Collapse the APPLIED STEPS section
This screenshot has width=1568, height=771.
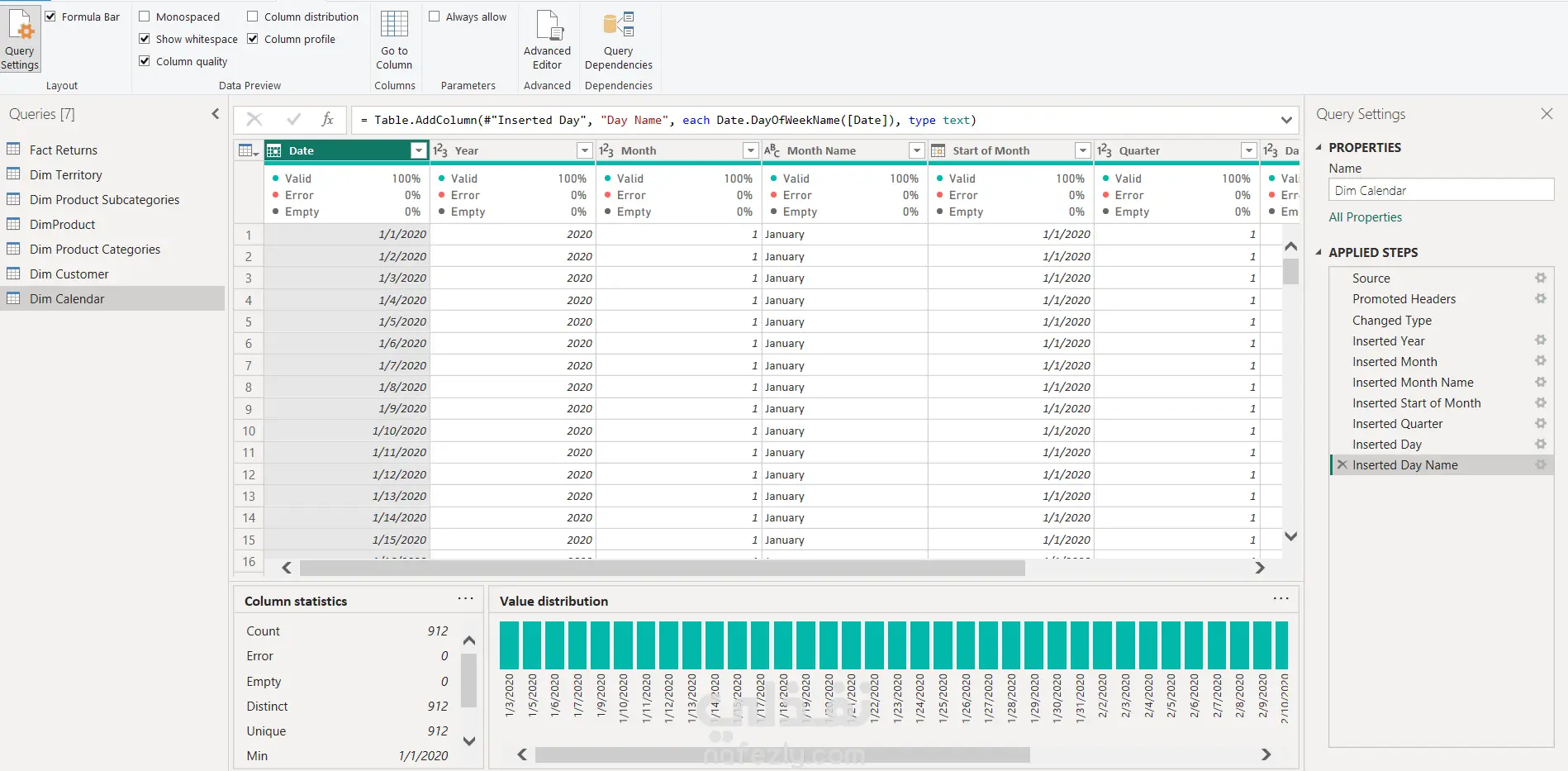(x=1319, y=252)
